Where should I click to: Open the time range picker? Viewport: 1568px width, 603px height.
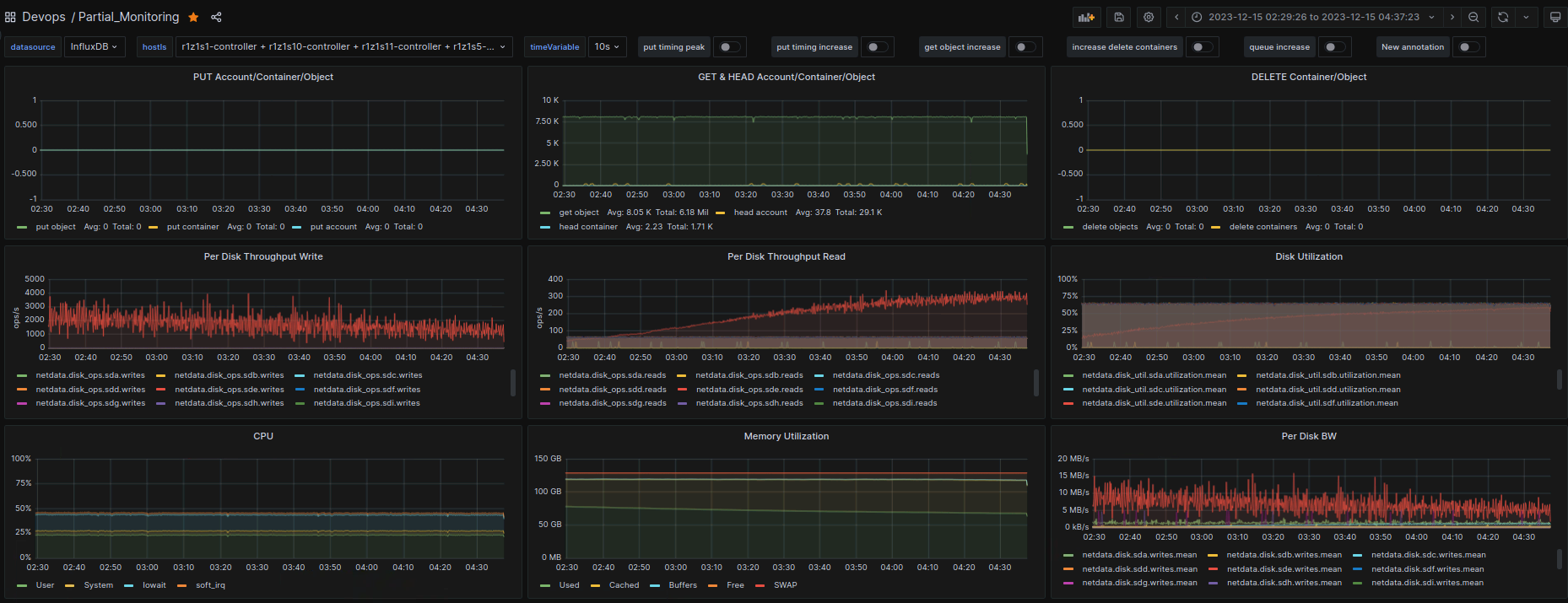click(1313, 17)
